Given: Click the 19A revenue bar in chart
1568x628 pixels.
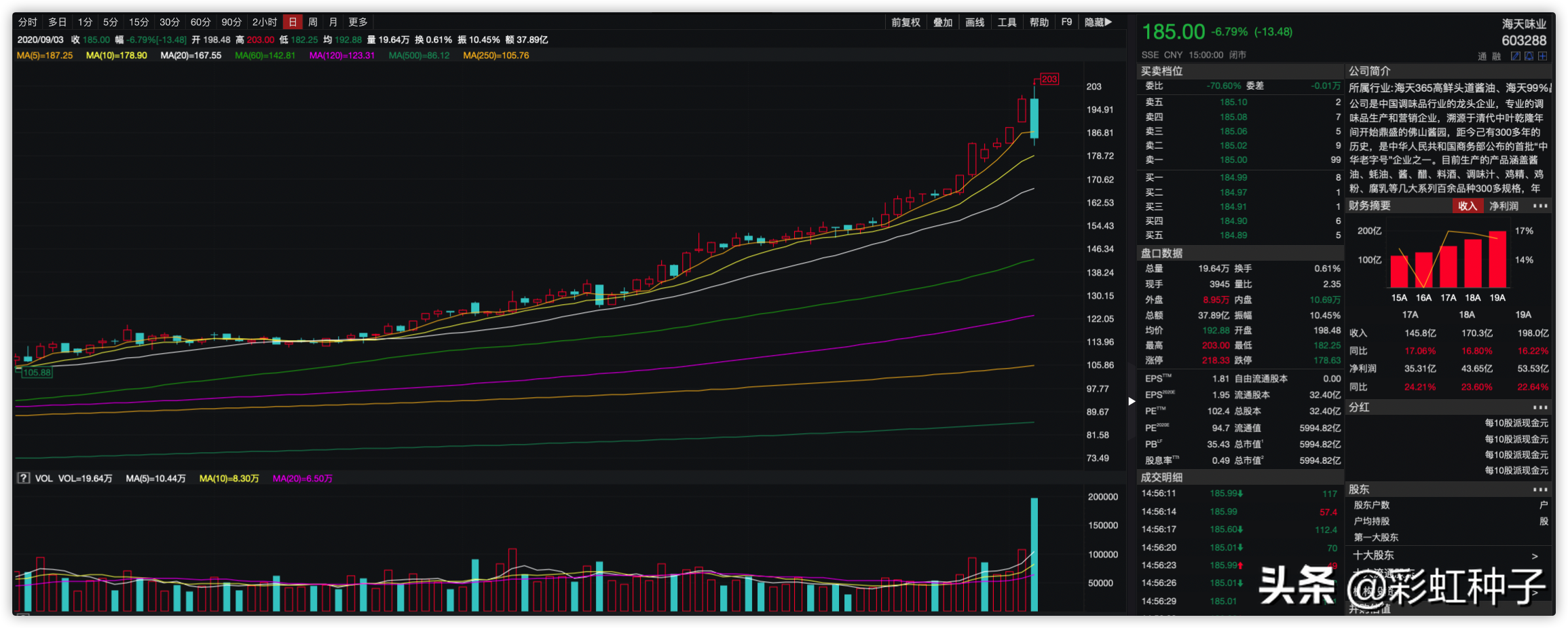Looking at the screenshot, I should (1497, 260).
